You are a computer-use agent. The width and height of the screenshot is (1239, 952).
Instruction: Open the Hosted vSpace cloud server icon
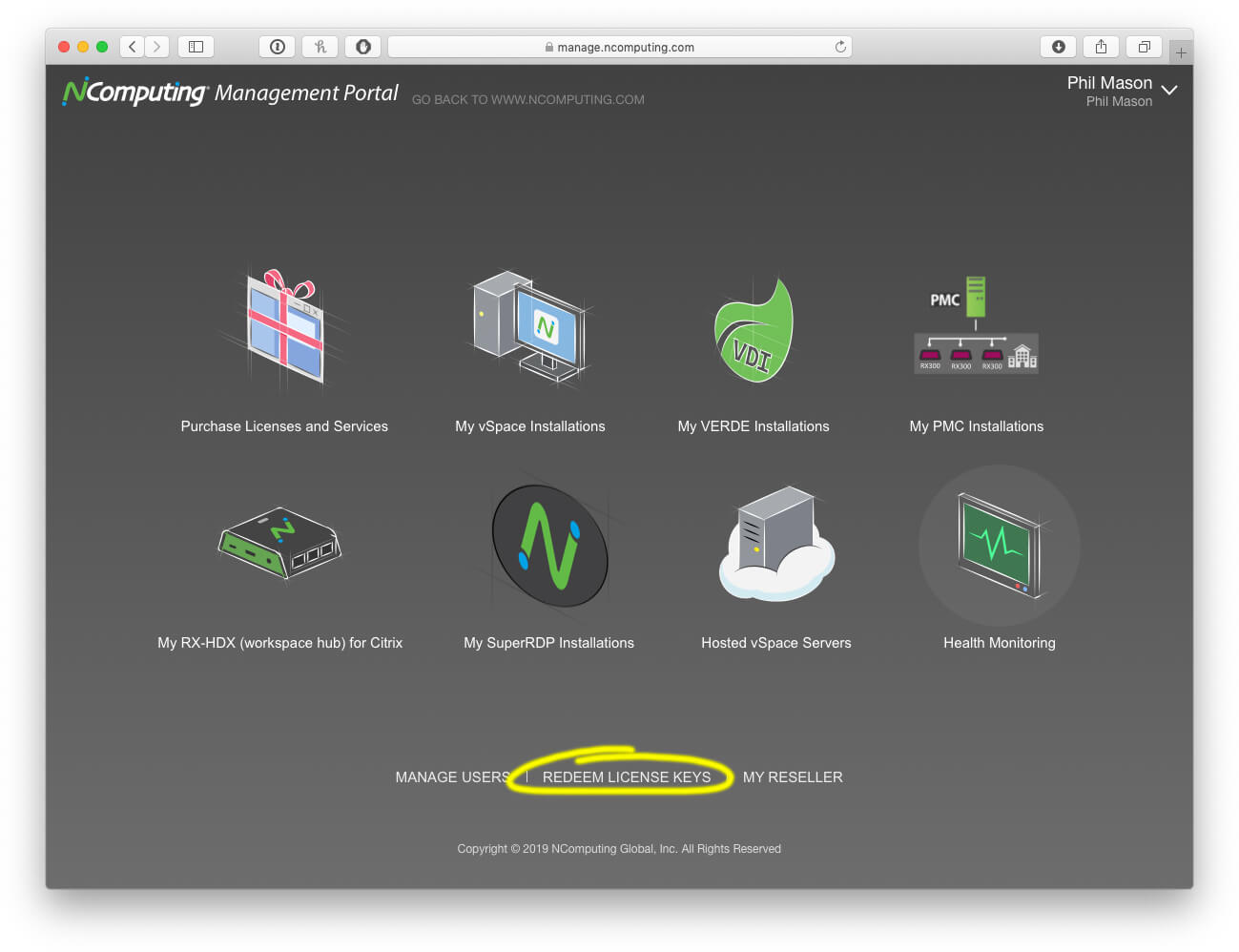tap(776, 544)
